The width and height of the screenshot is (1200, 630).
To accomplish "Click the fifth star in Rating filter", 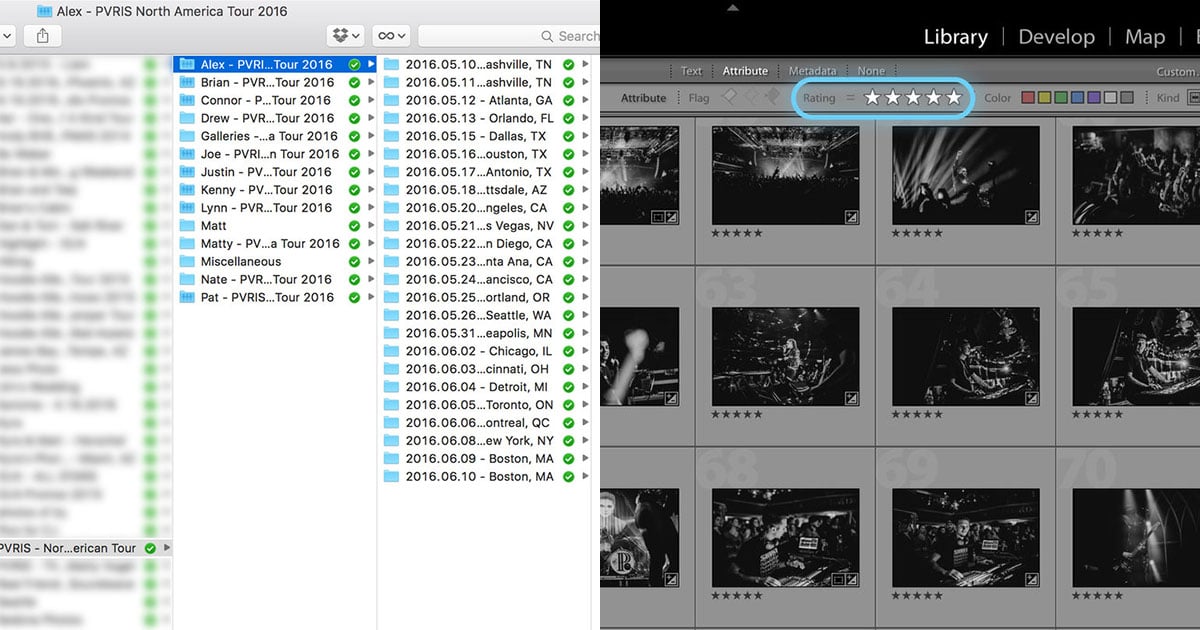I will pos(954,98).
